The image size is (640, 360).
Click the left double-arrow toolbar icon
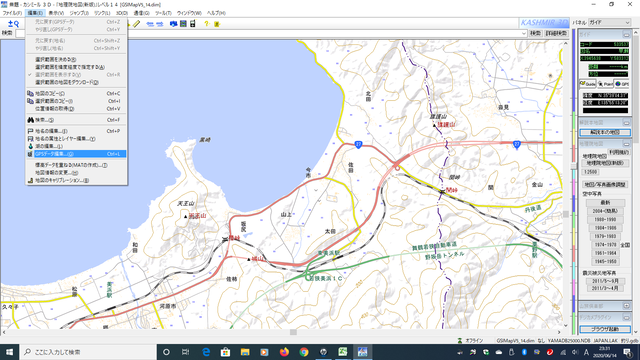click(150, 24)
